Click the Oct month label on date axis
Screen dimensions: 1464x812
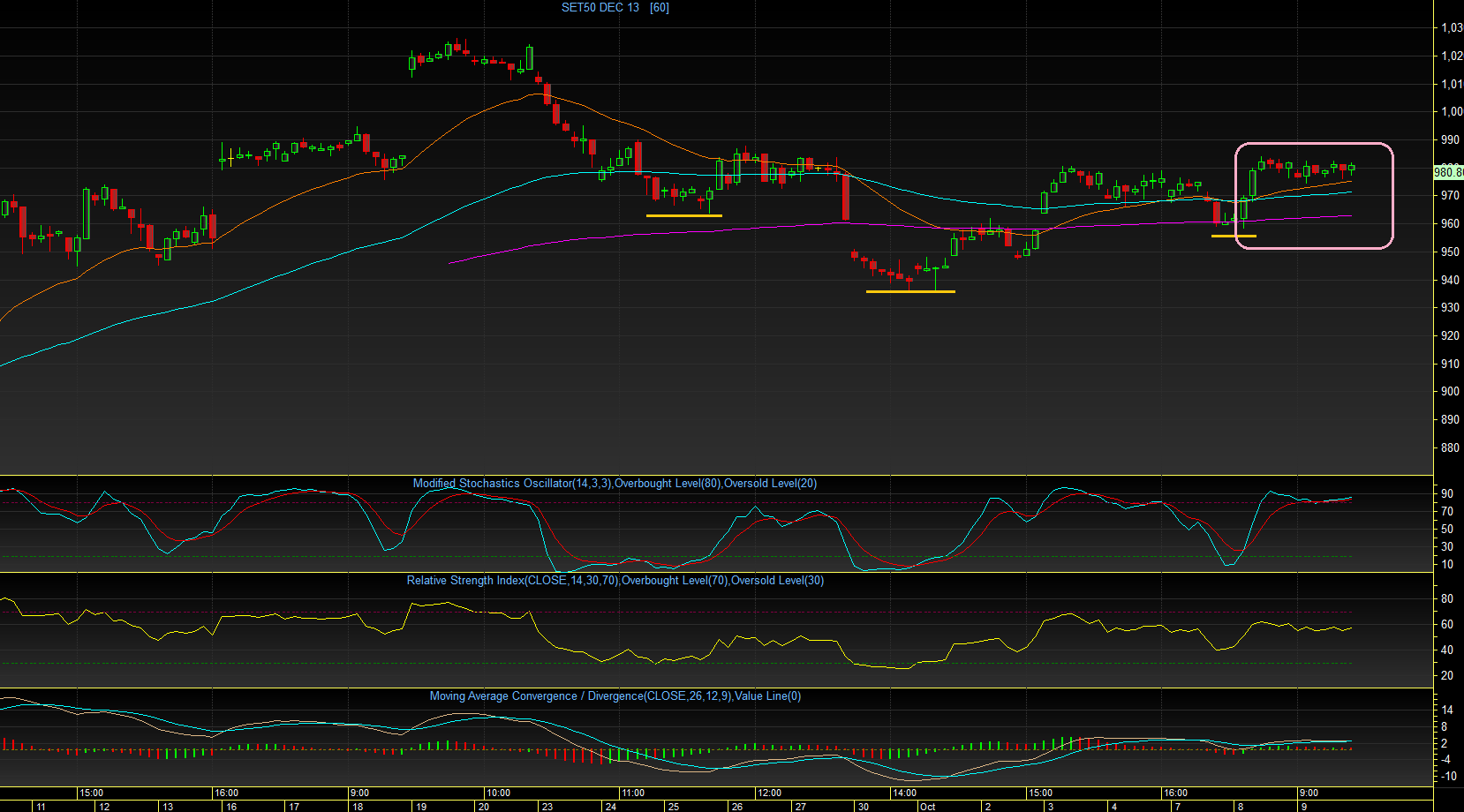pos(928,807)
